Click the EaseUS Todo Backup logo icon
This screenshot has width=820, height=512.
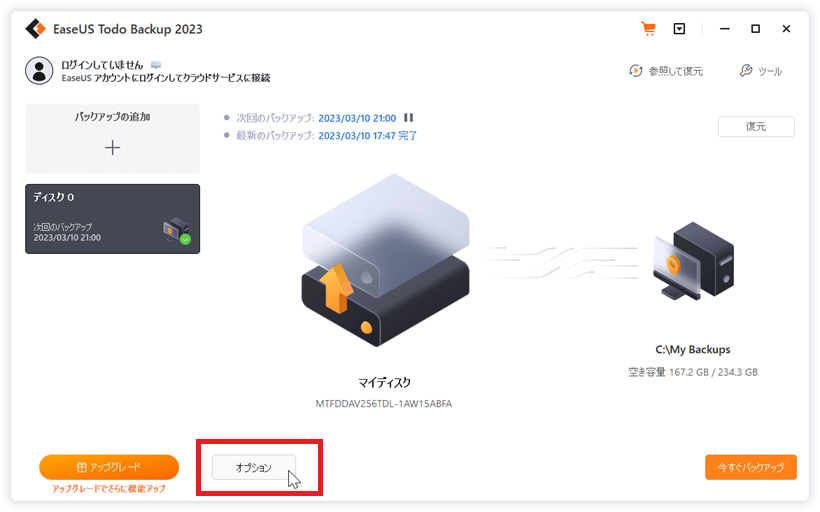(36, 29)
